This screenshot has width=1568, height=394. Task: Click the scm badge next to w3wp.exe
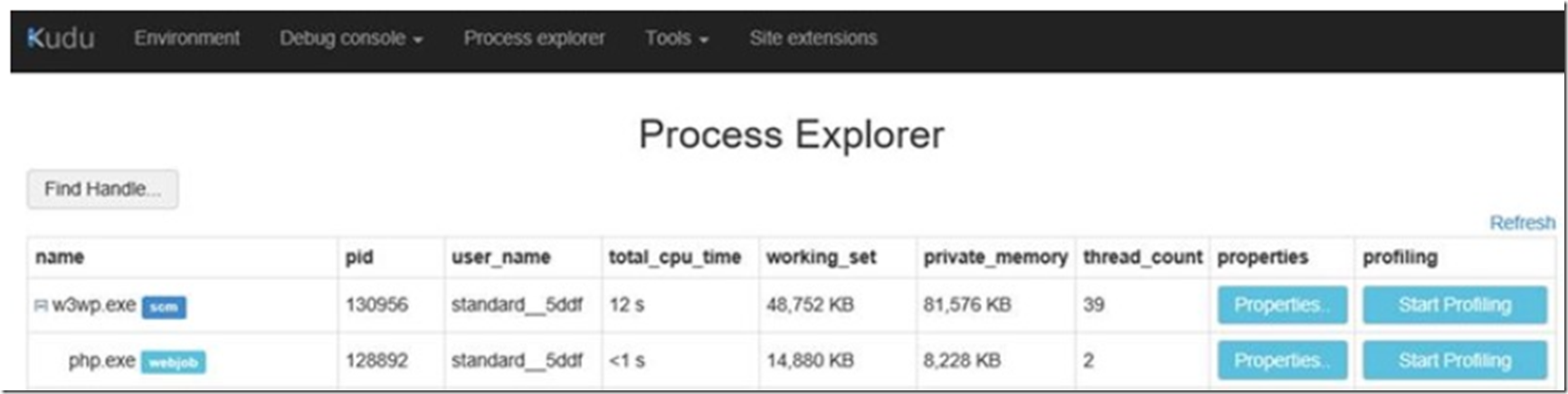pos(164,307)
